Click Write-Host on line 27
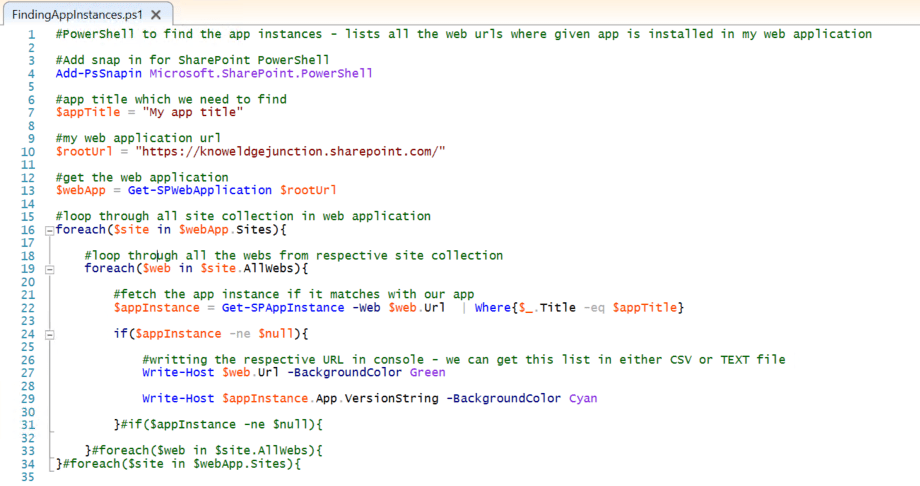This screenshot has height=486, width=920. click(178, 372)
